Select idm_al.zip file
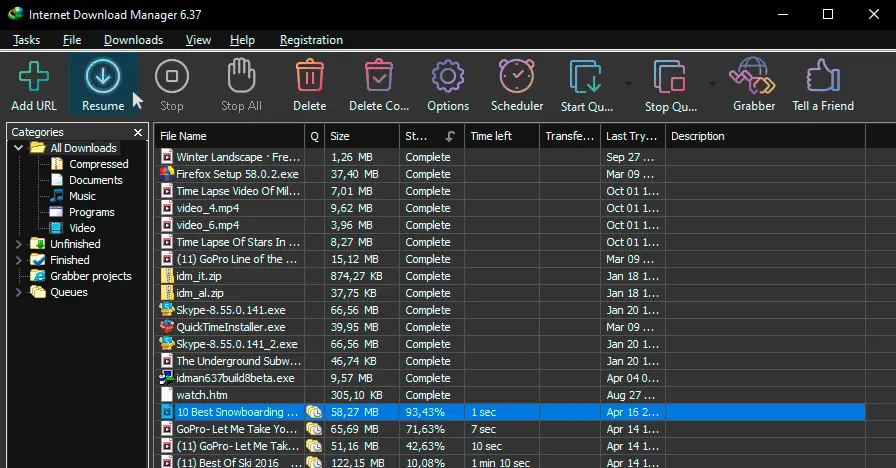896x468 pixels. click(x=510, y=293)
